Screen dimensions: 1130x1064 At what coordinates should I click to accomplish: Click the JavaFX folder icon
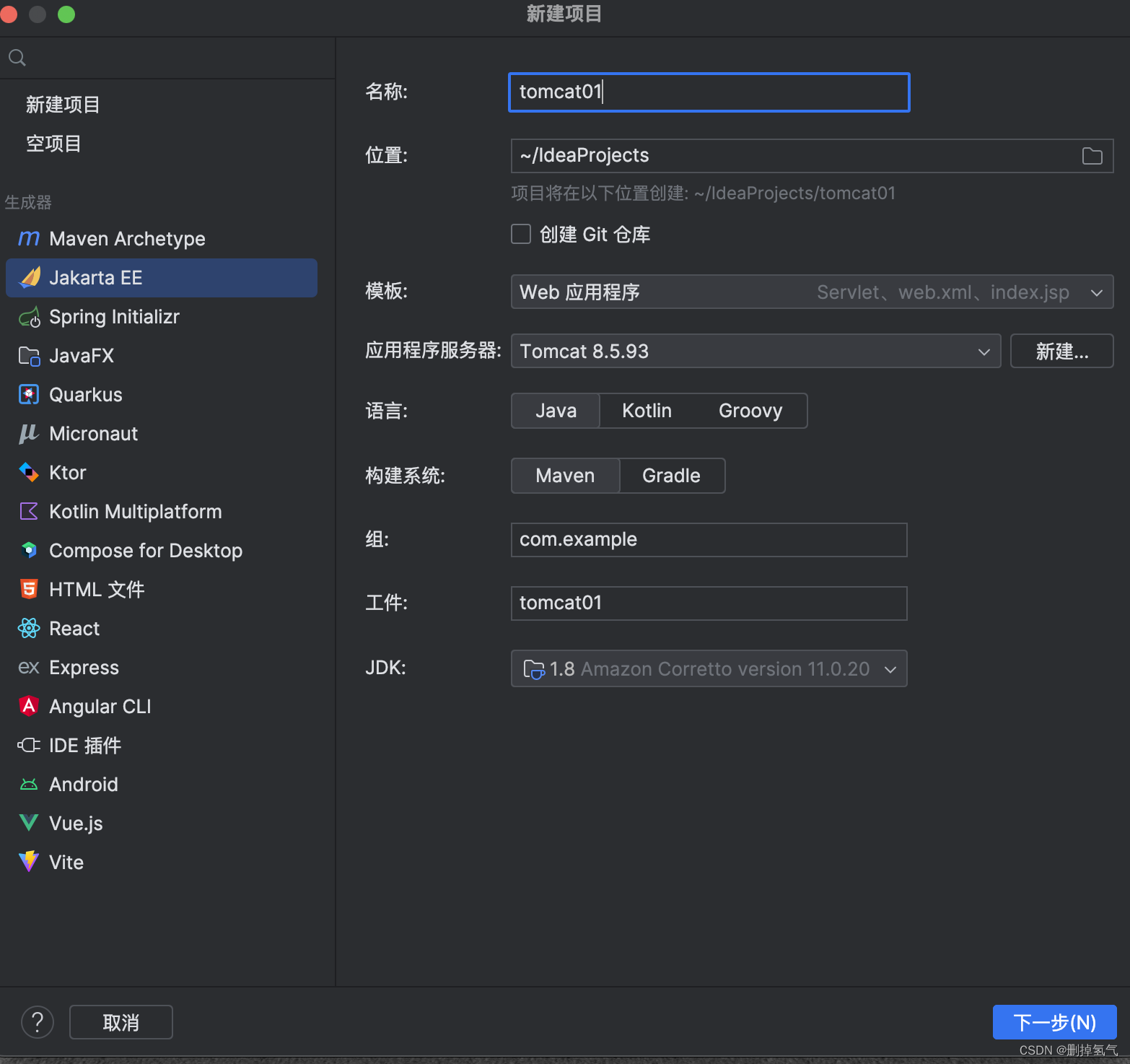pos(30,355)
